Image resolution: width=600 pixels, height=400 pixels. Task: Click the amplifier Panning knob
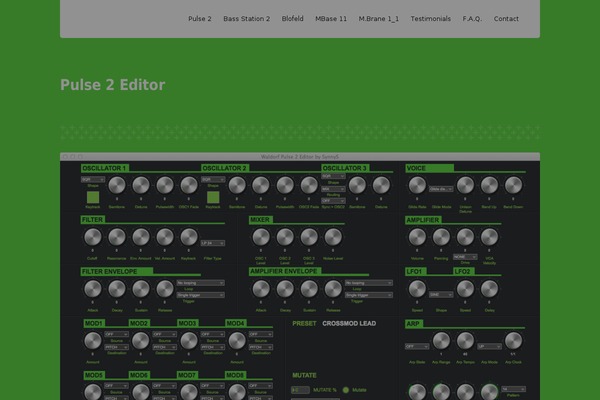pos(441,237)
